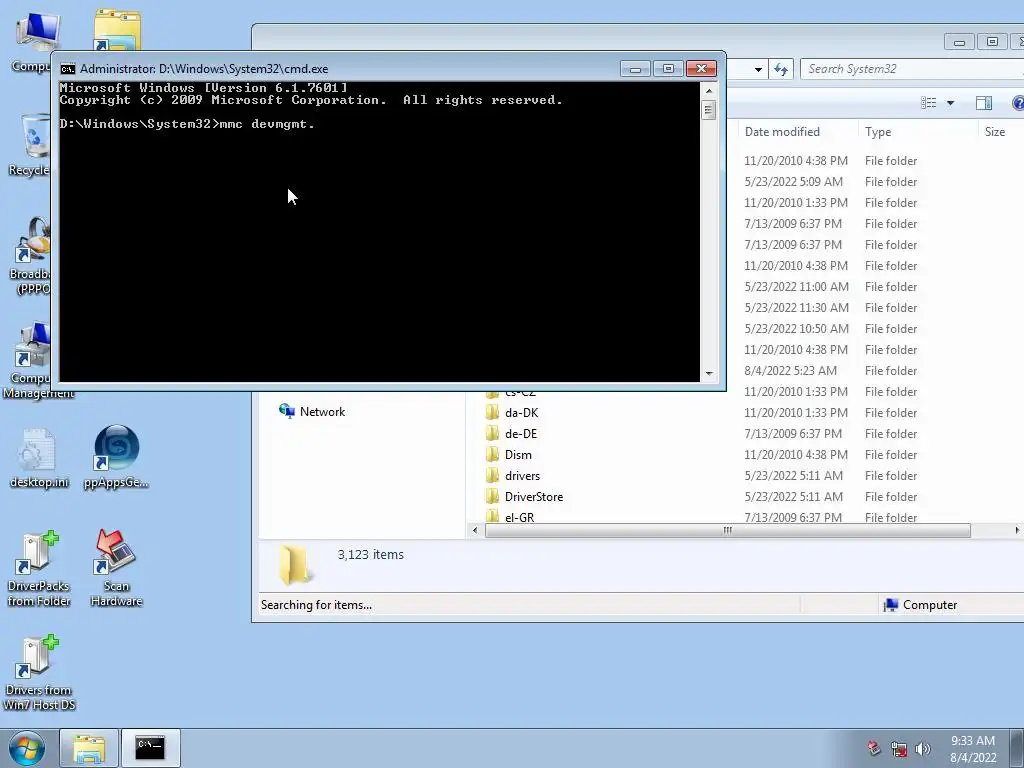Minimize the cmd.exe window
Screen dimensions: 1024x768
tap(635, 69)
